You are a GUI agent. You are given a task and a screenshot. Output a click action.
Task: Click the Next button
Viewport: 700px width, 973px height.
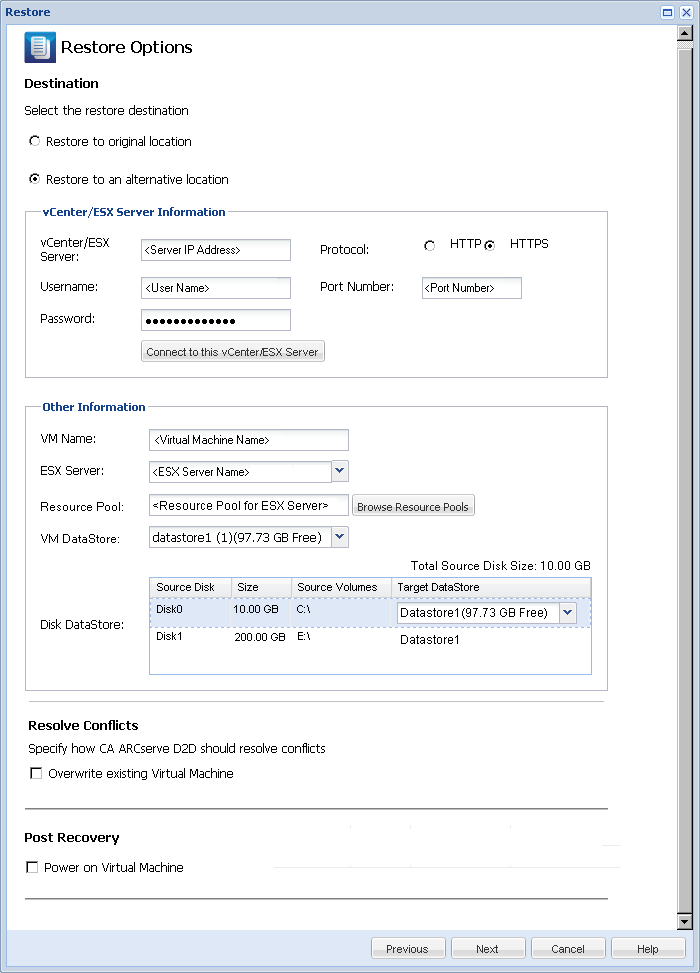coord(488,948)
